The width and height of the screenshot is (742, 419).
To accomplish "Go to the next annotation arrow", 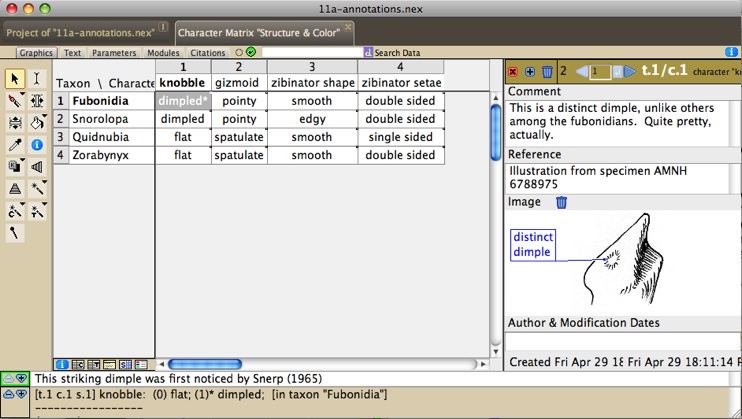I will [629, 72].
